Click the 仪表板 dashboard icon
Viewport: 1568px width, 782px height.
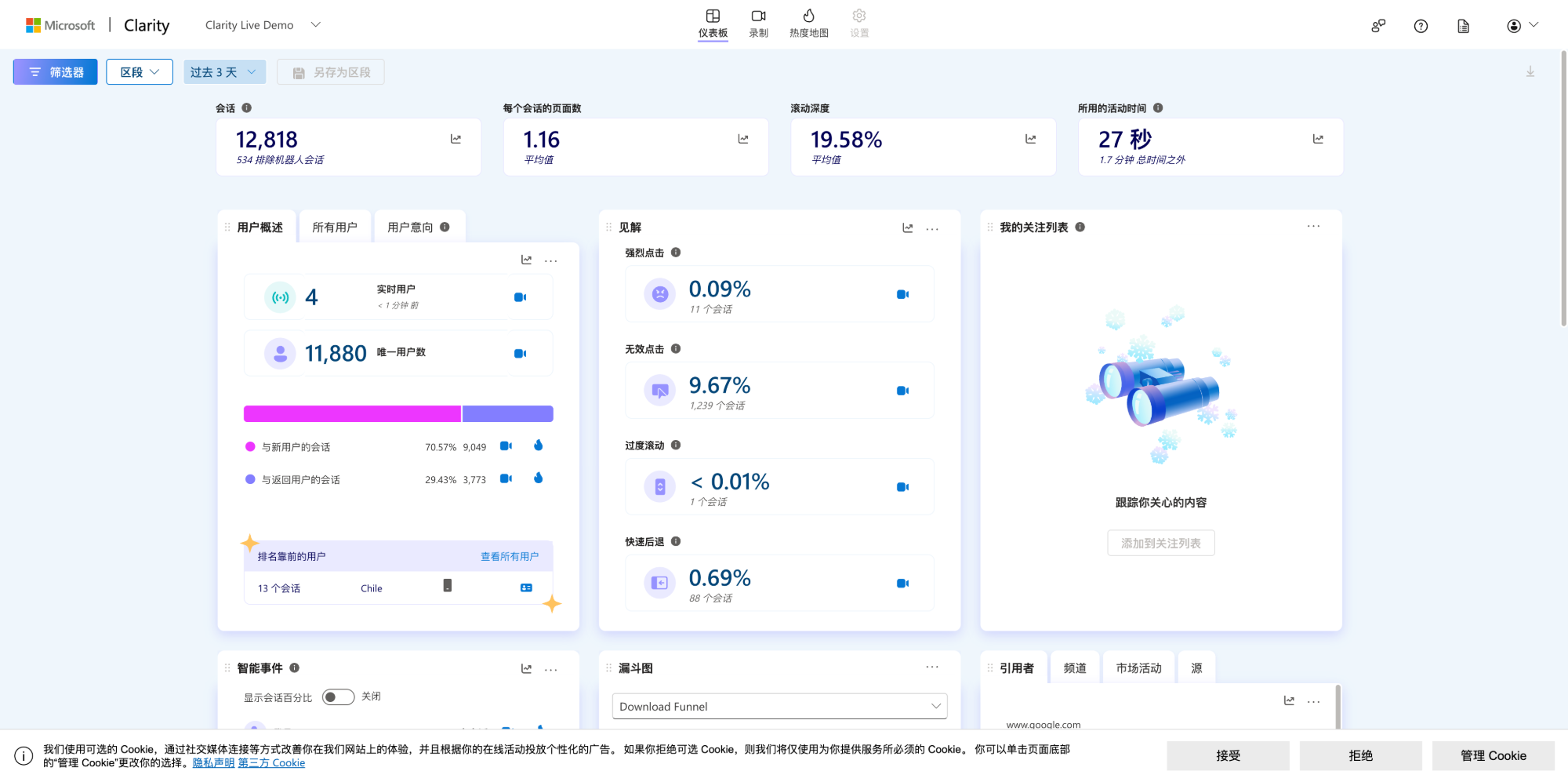[712, 16]
